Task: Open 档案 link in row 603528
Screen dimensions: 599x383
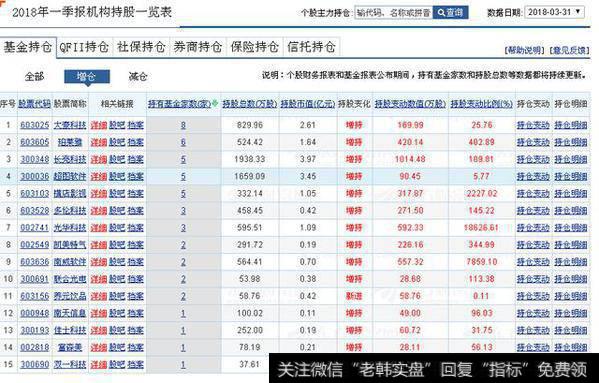Action: point(136,211)
